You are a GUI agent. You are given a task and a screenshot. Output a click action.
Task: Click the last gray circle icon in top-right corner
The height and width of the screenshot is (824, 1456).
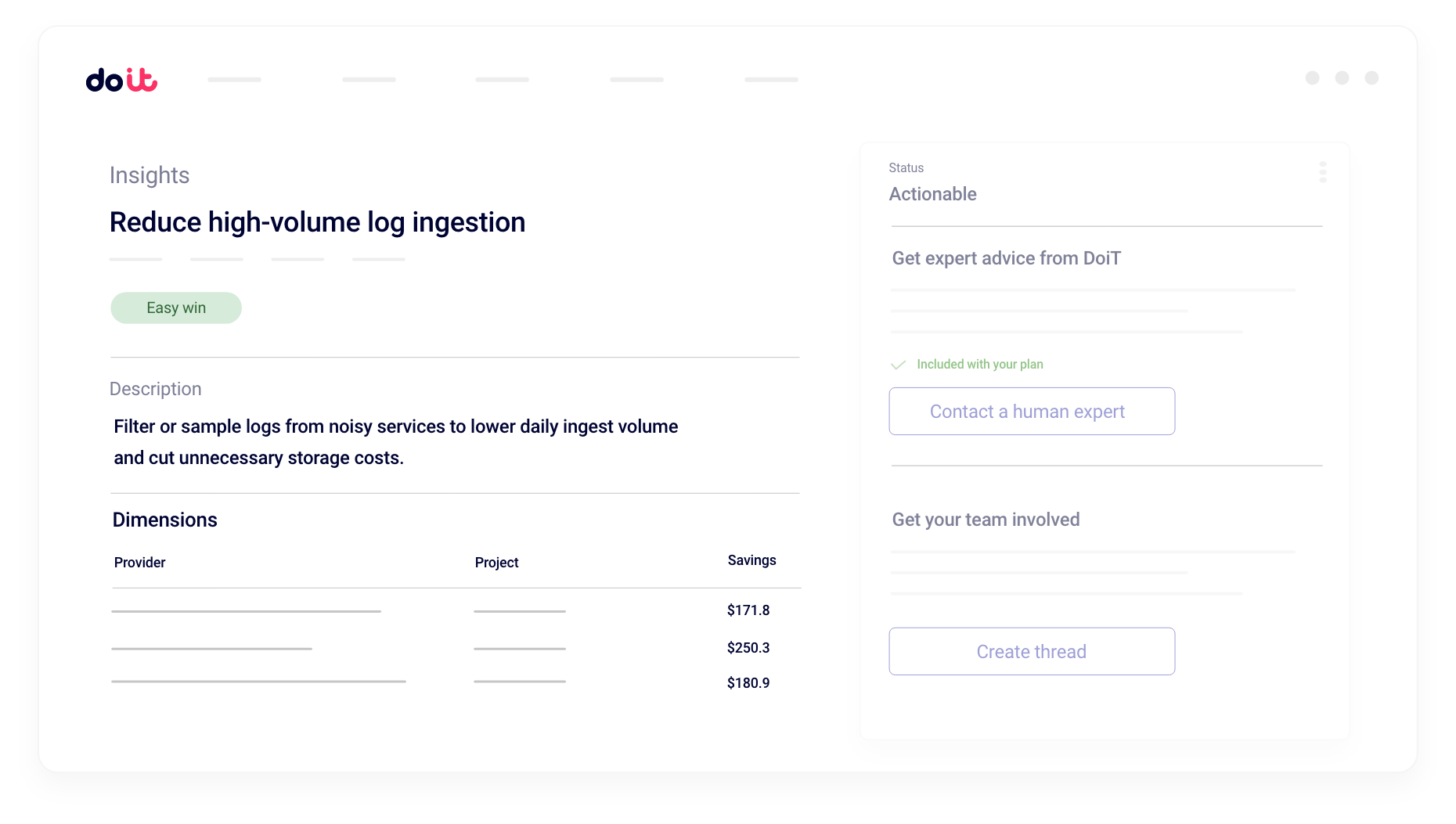pyautogui.click(x=1371, y=78)
